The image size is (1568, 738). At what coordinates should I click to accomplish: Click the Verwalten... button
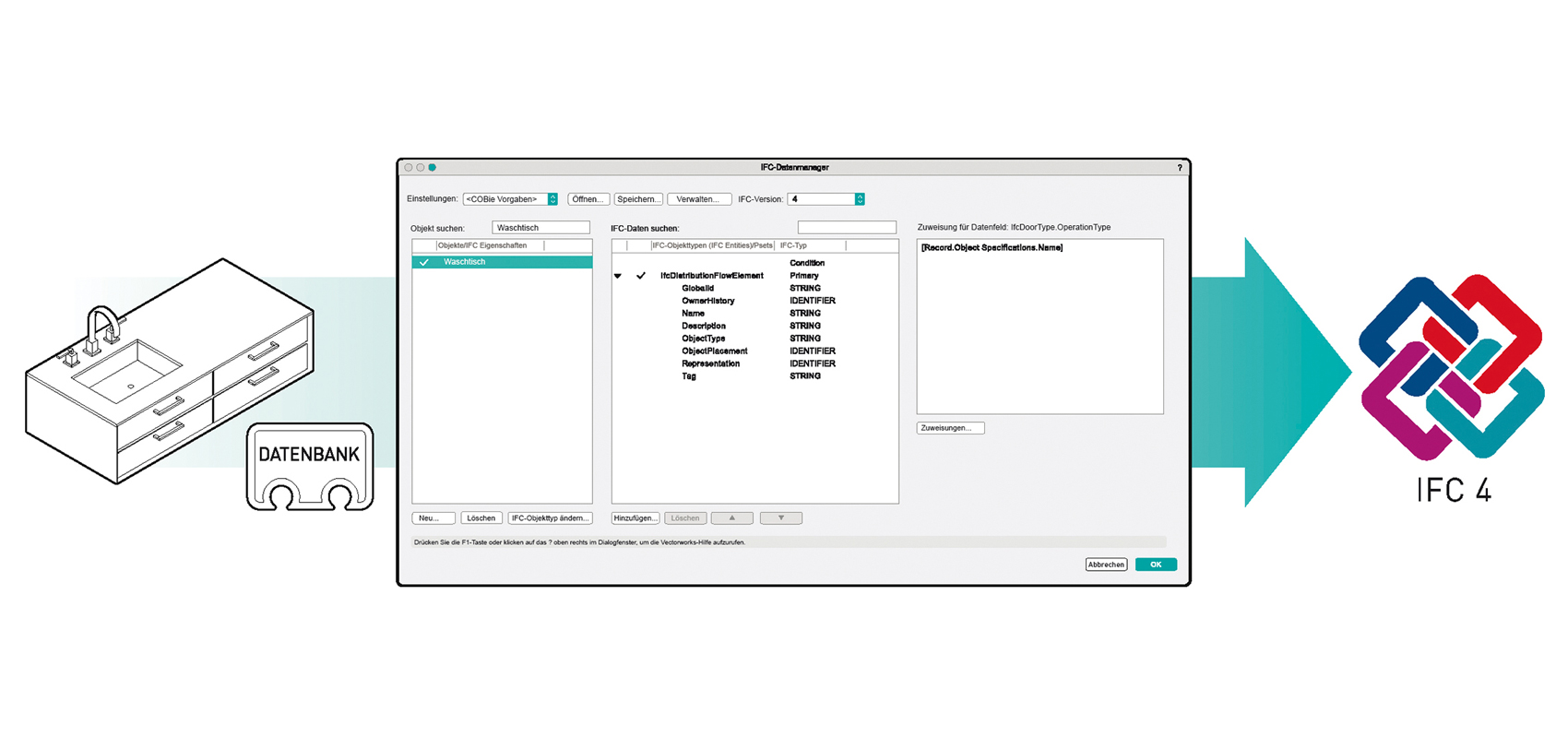point(699,199)
